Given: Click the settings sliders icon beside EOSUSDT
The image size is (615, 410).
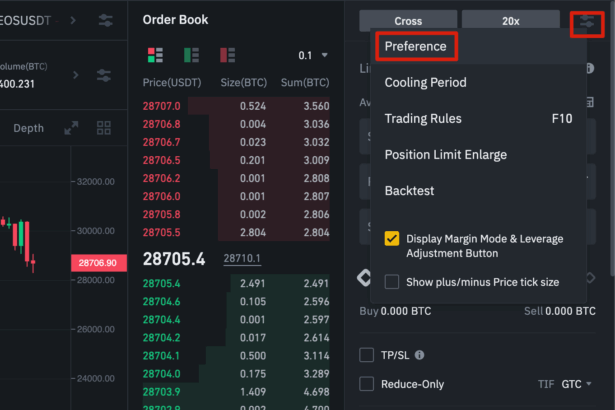Looking at the screenshot, I should [105, 20].
